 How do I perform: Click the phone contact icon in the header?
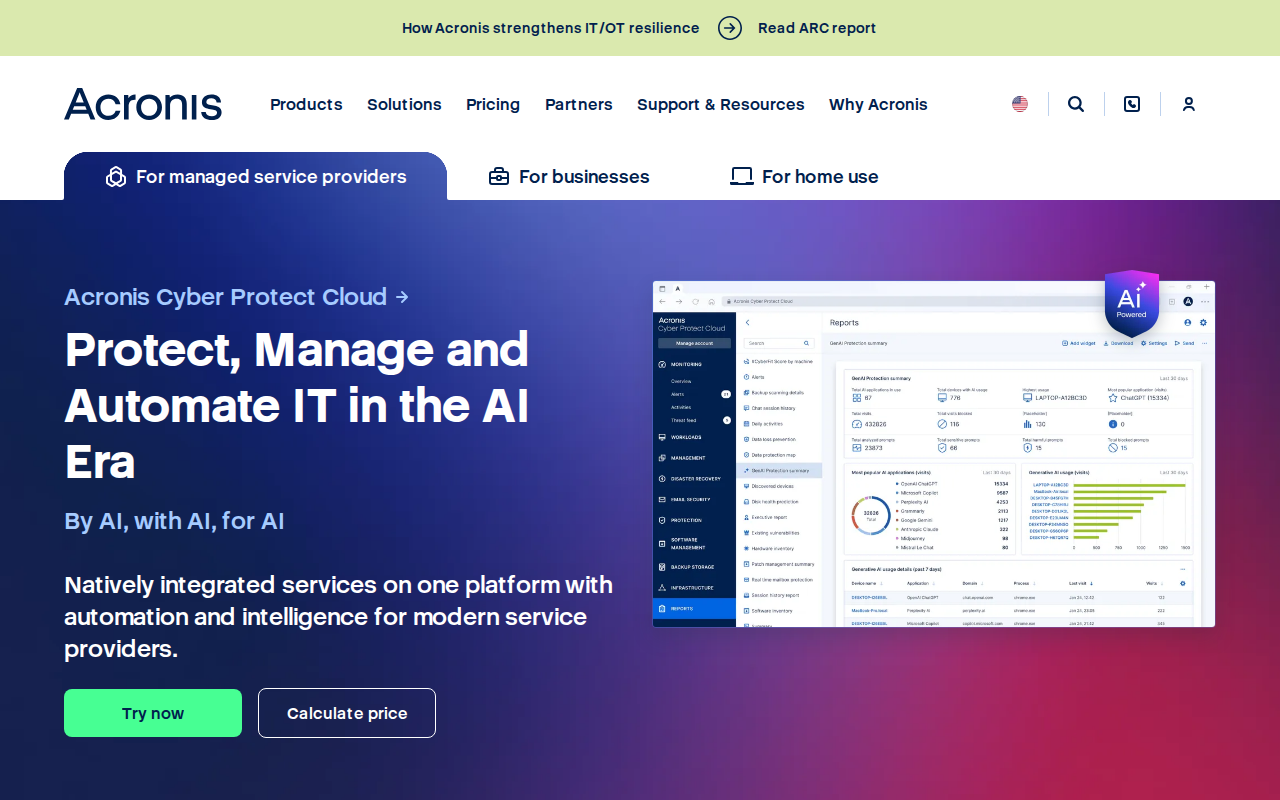(x=1132, y=104)
